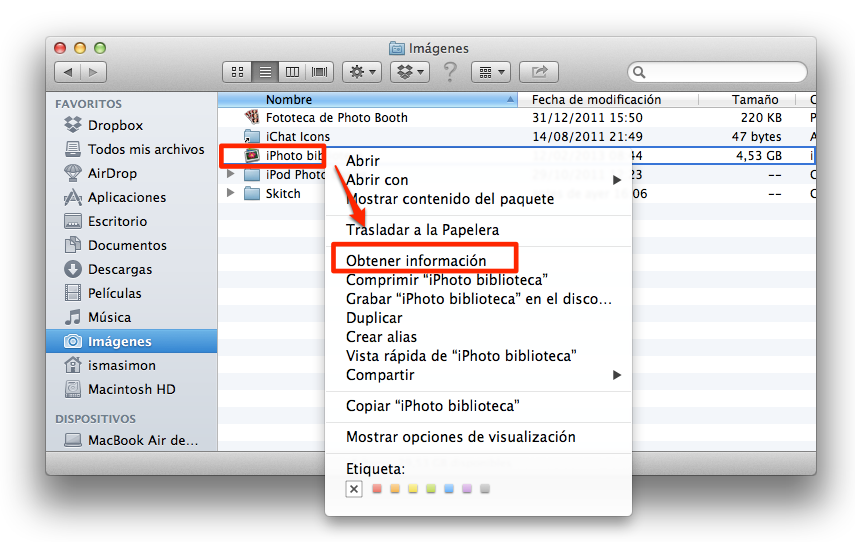Open Aplicaciones in sidebar
The height and width of the screenshot is (542, 855).
[127, 197]
